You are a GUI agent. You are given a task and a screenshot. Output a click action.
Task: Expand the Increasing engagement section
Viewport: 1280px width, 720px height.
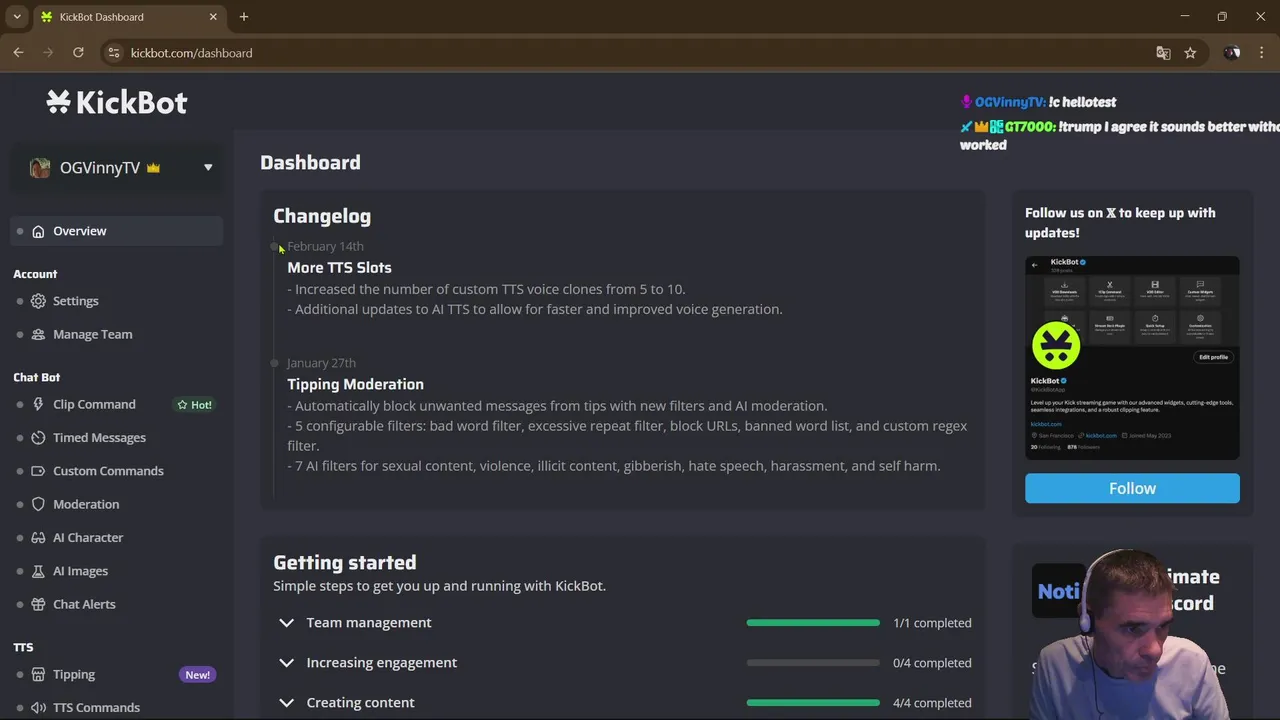286,663
